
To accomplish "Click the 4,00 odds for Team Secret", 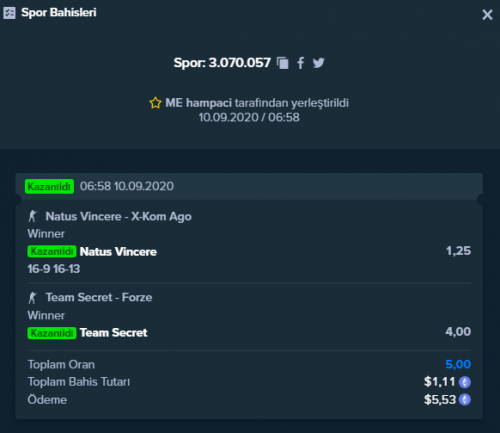I will pos(458,332).
